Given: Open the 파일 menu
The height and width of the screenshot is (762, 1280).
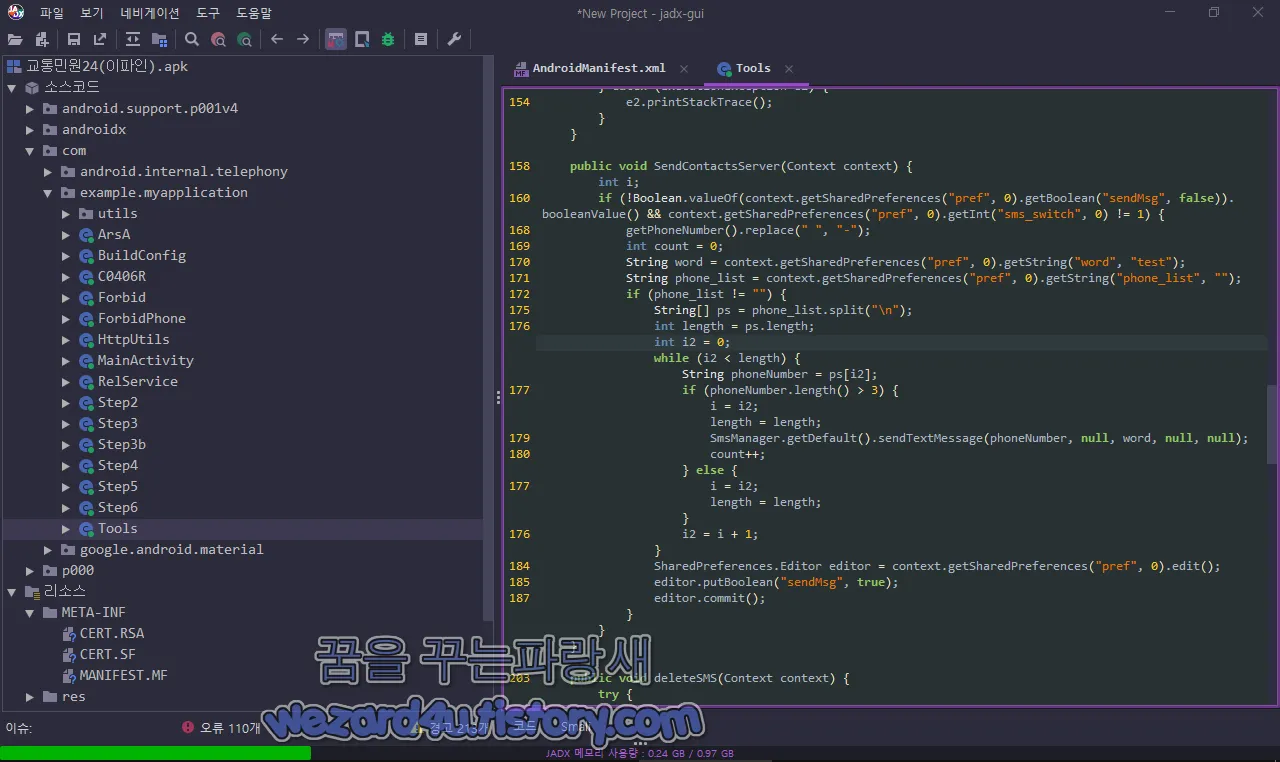Looking at the screenshot, I should 52,13.
